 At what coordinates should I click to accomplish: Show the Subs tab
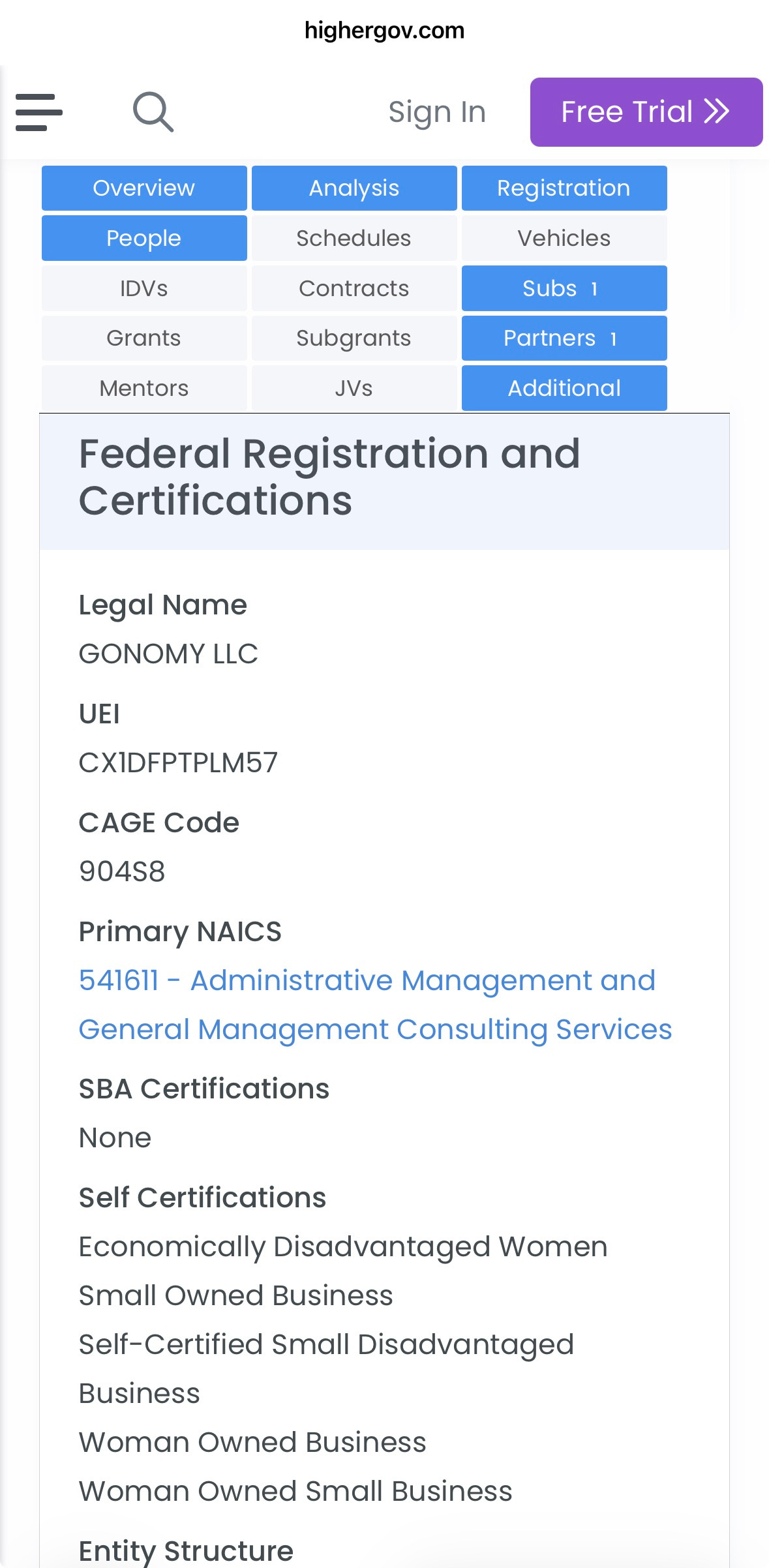564,288
